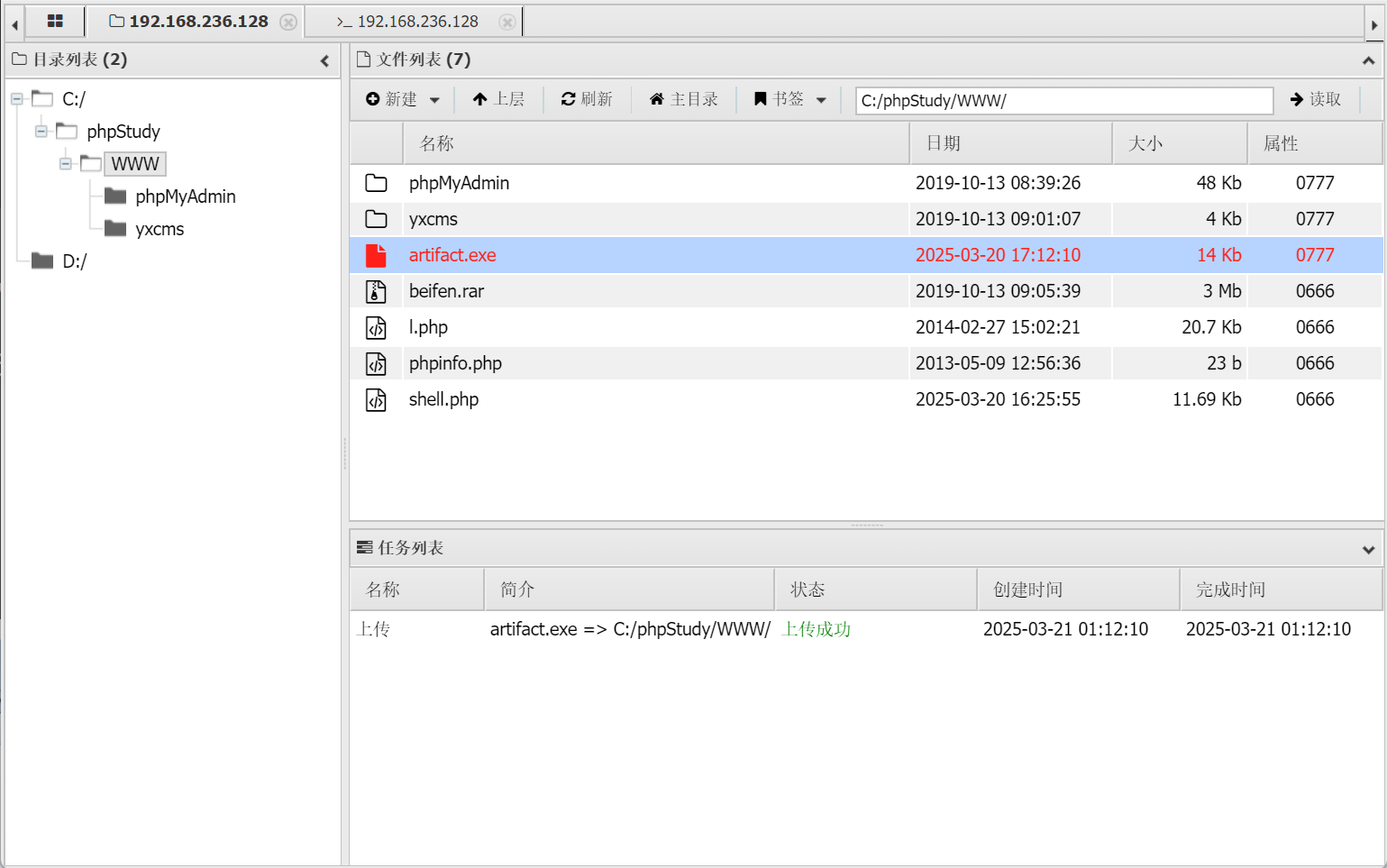Open the 新建 dropdown menu
The image size is (1387, 868).
[x=403, y=99]
